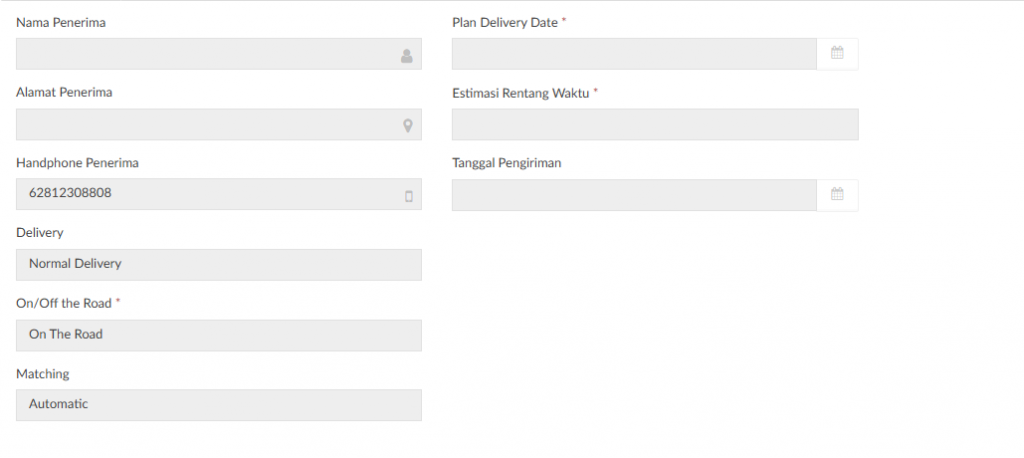This screenshot has width=1024, height=458.
Task: Focus the Estimasi Rentang Waktu field
Action: point(655,125)
